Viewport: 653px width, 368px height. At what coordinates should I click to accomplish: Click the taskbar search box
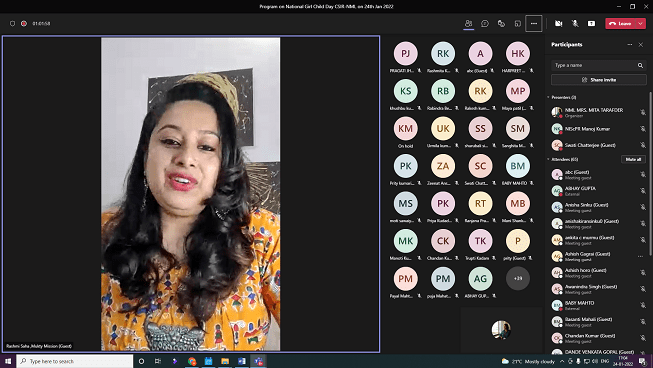click(75, 361)
